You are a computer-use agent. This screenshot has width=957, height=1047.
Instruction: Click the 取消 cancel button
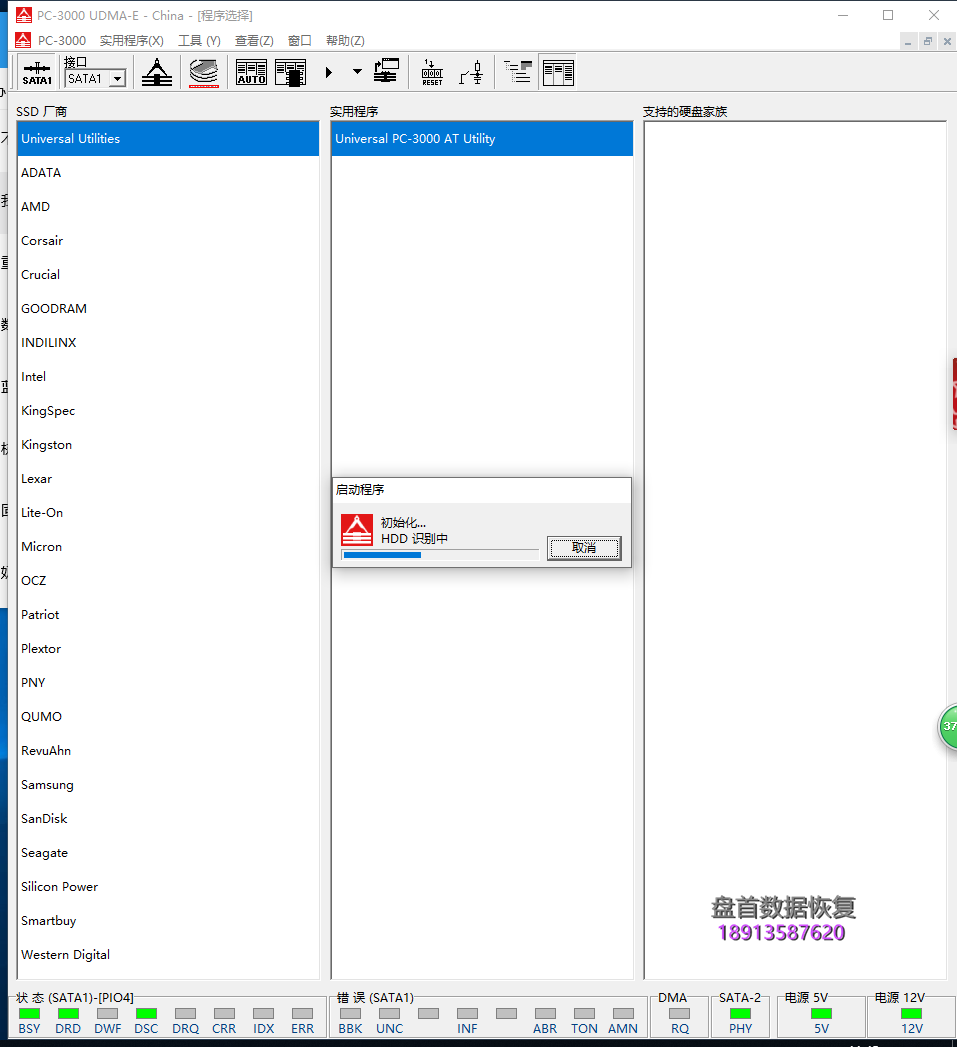(584, 548)
